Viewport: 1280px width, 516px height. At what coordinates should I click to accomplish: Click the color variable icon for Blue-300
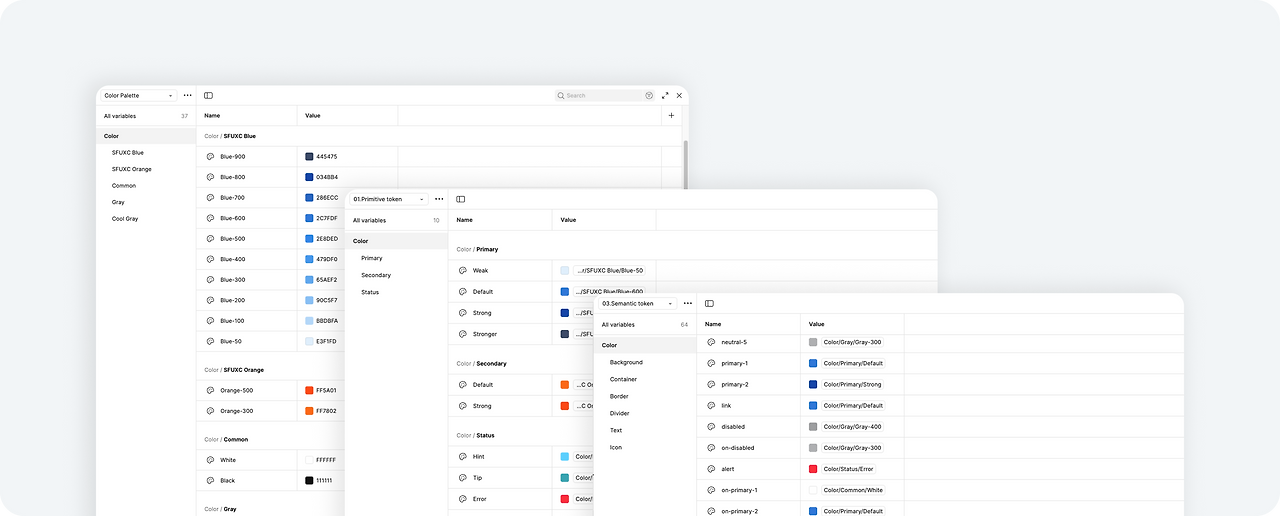[x=210, y=280]
